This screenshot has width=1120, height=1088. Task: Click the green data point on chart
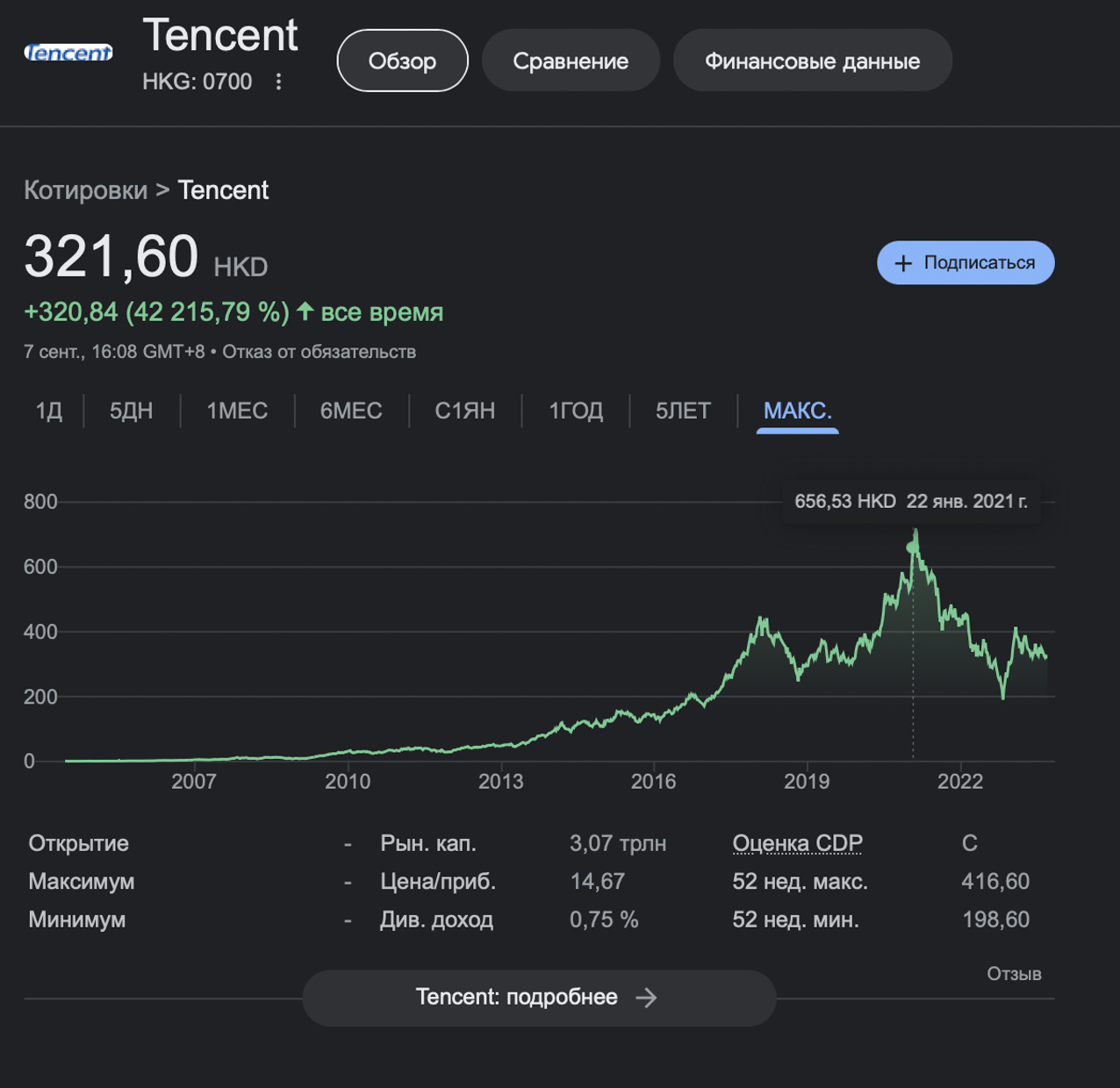(913, 548)
